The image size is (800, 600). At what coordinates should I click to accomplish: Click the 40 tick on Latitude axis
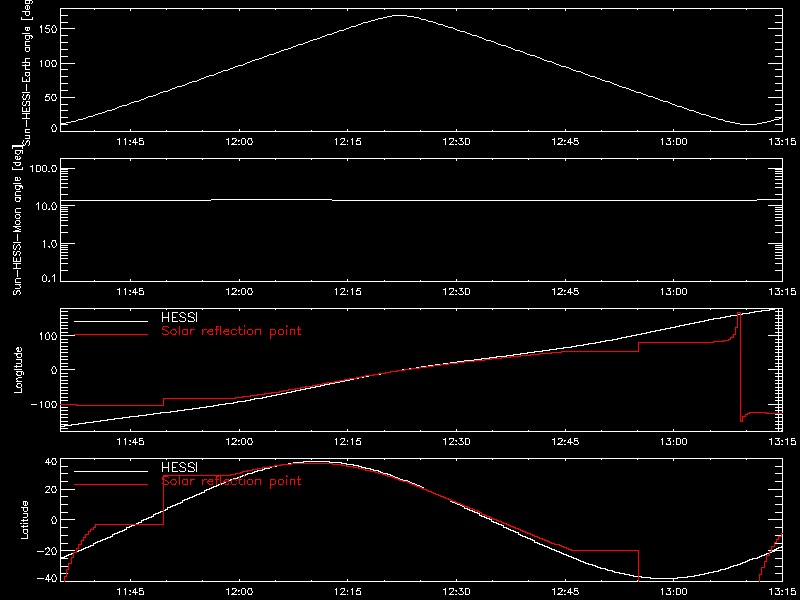[x=50, y=462]
